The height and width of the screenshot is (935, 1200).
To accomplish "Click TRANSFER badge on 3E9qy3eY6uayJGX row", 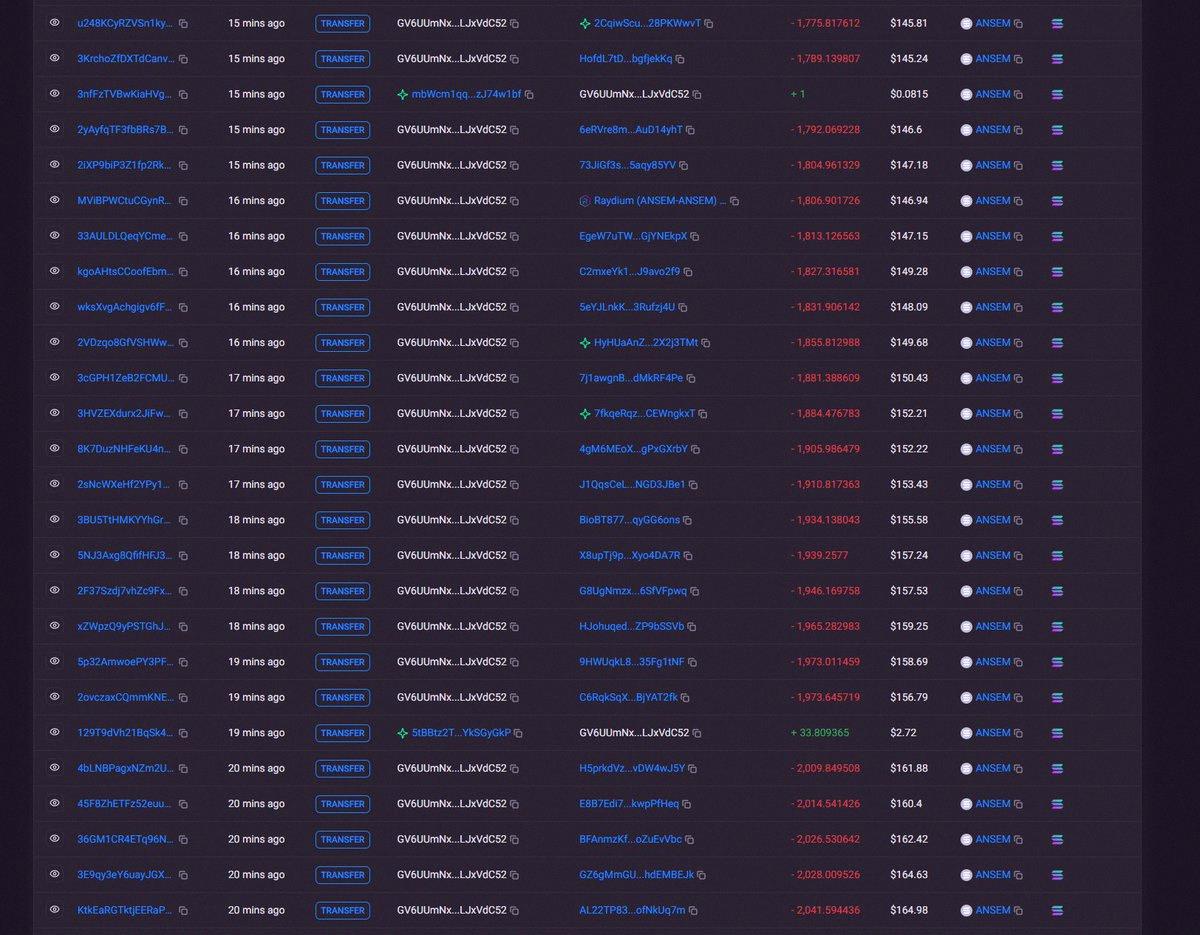I will point(342,875).
